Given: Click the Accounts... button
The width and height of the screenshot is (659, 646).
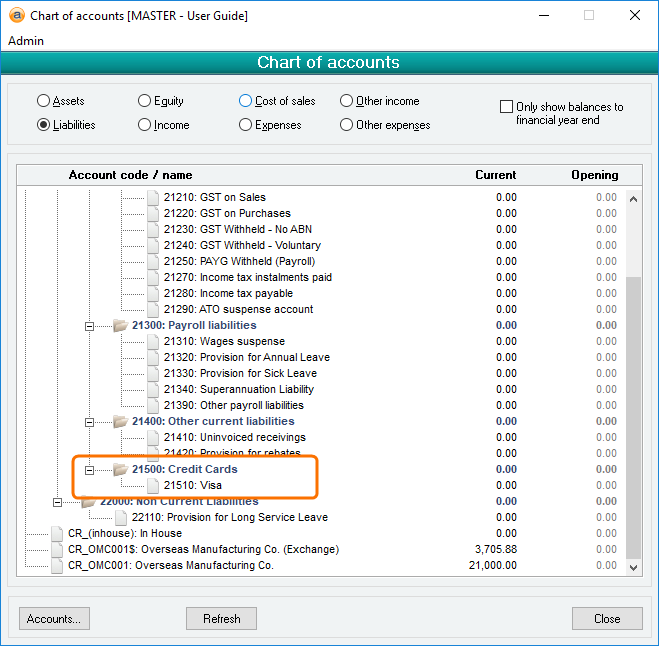Looking at the screenshot, I should coord(54,618).
